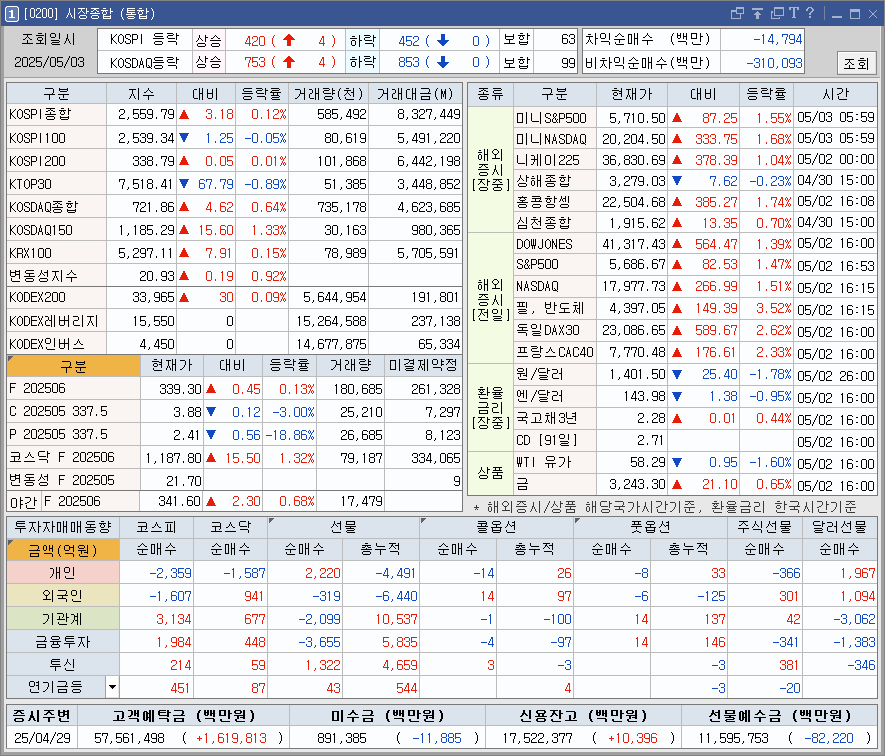The height and width of the screenshot is (756, 885).
Task: Click the 개인 investor row label
Action: coord(63,573)
